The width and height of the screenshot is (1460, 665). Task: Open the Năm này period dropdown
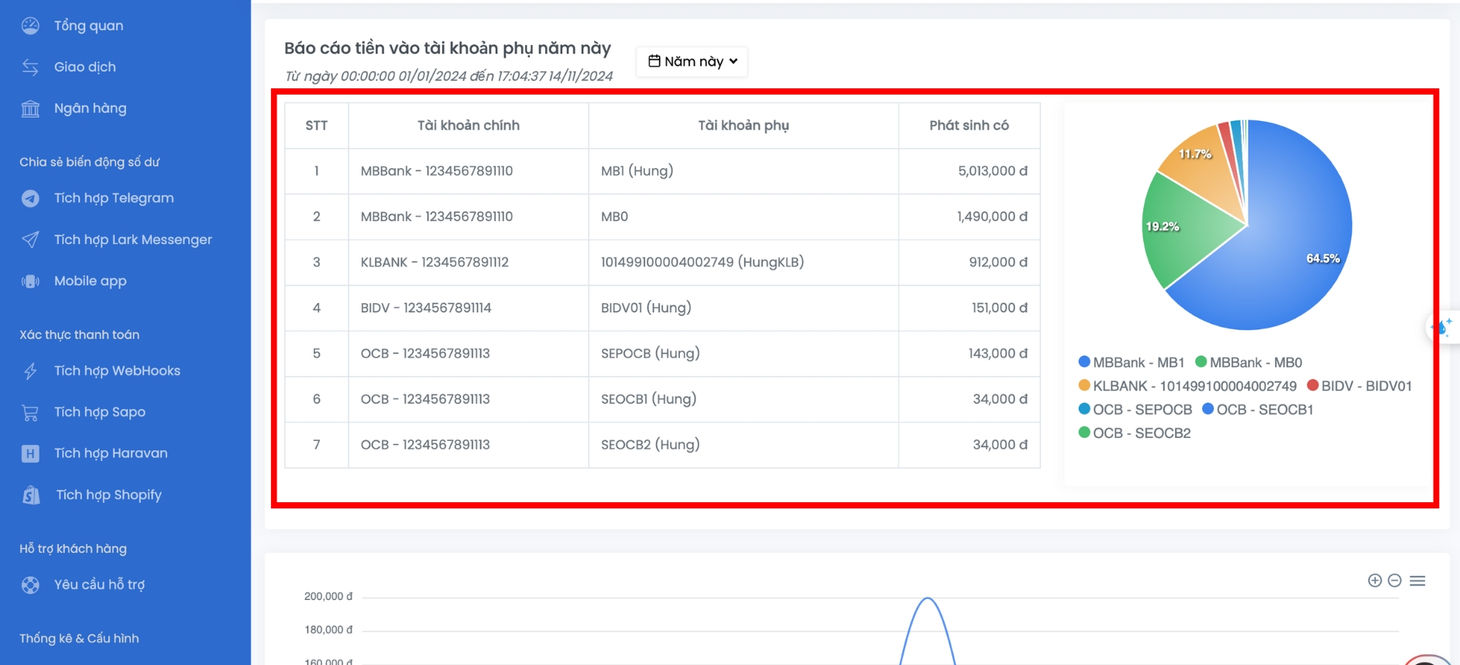click(x=692, y=61)
